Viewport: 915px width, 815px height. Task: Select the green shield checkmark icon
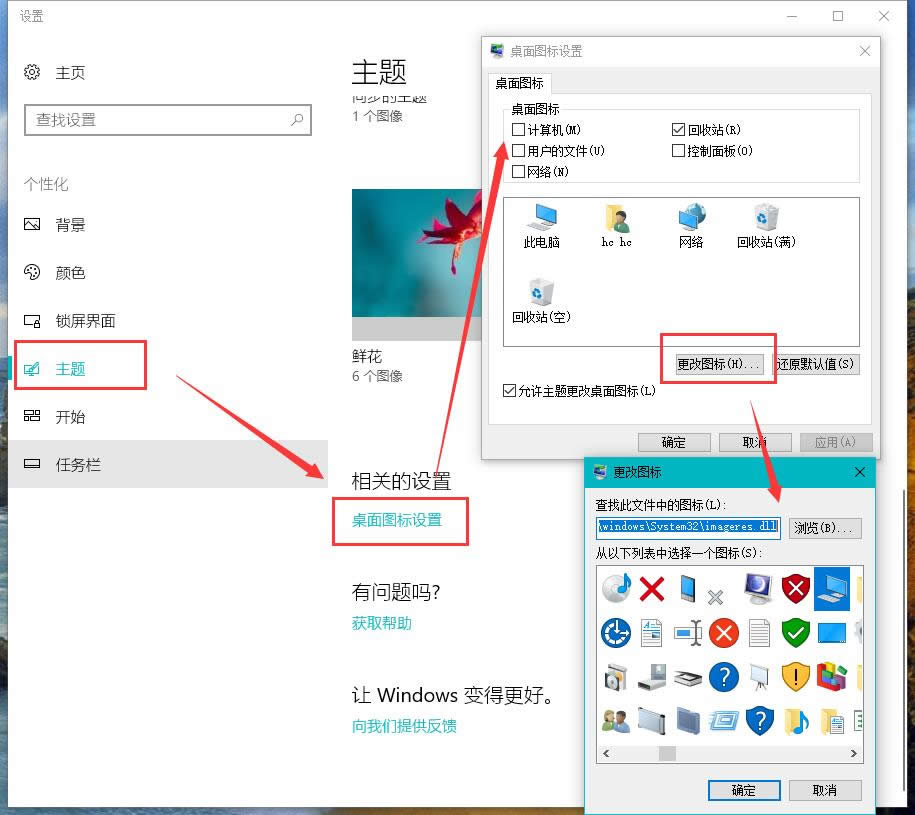(x=795, y=633)
